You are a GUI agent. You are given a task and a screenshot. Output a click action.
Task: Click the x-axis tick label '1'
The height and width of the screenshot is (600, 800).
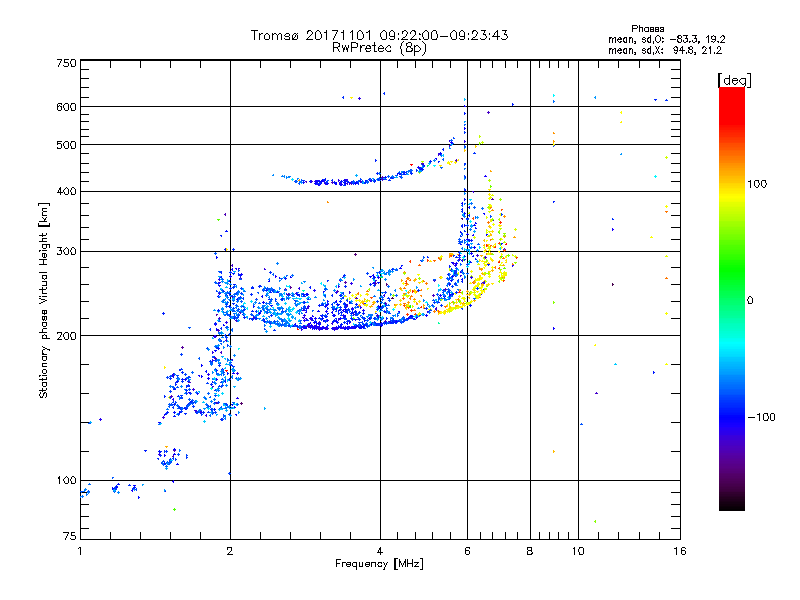[80, 551]
